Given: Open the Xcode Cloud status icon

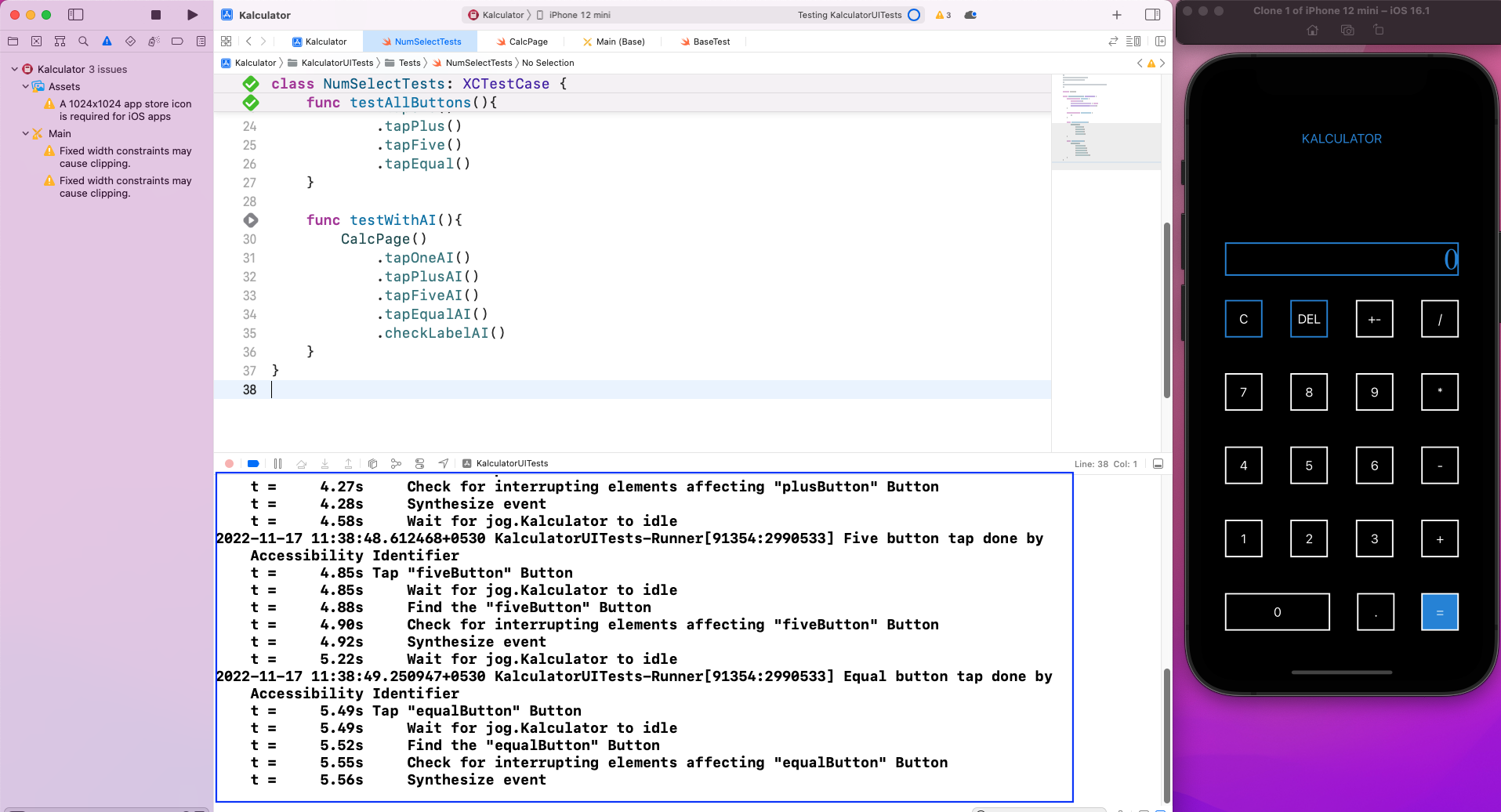Looking at the screenshot, I should coord(970,15).
